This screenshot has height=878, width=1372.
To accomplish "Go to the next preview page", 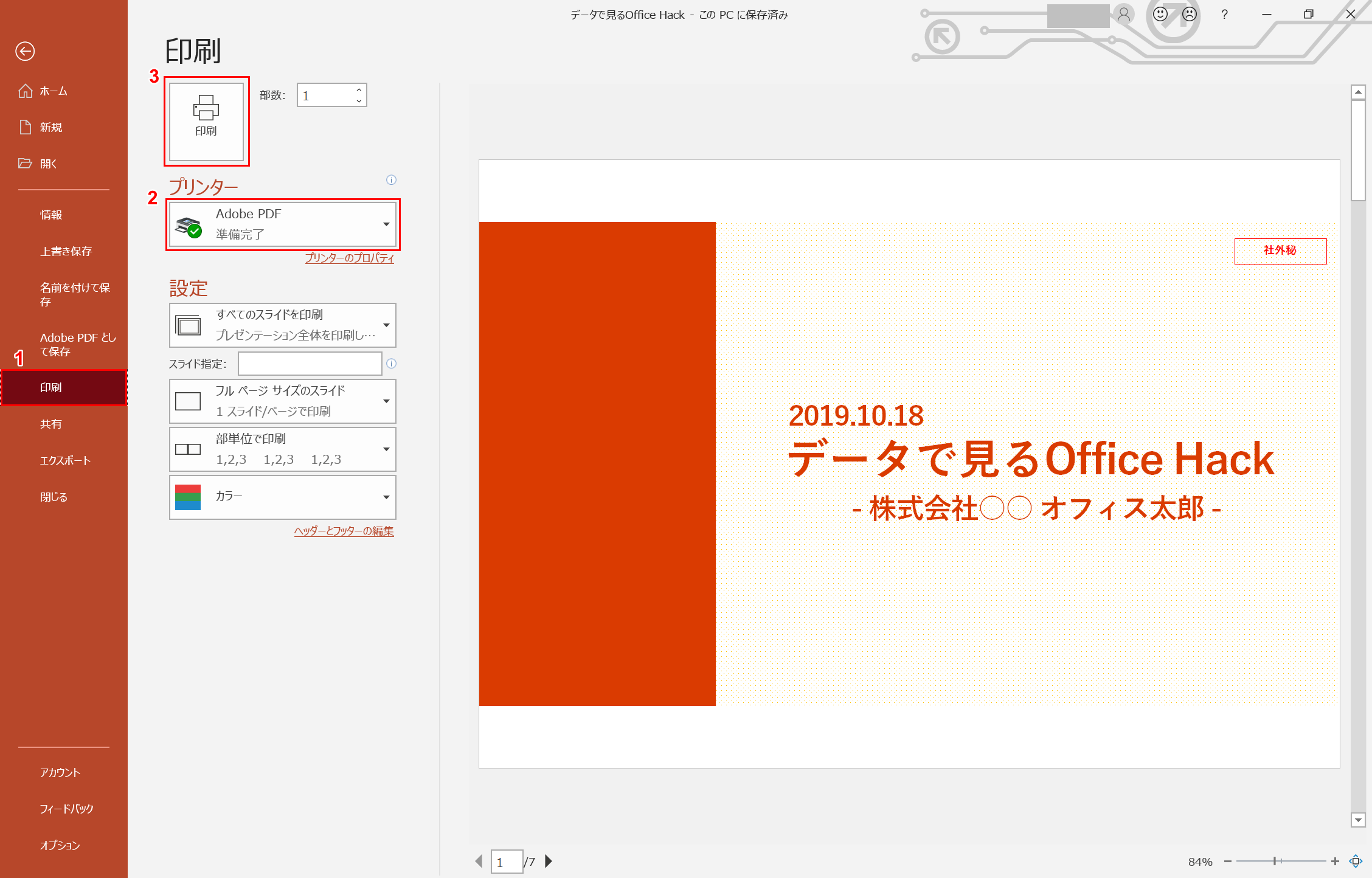I will (x=549, y=861).
